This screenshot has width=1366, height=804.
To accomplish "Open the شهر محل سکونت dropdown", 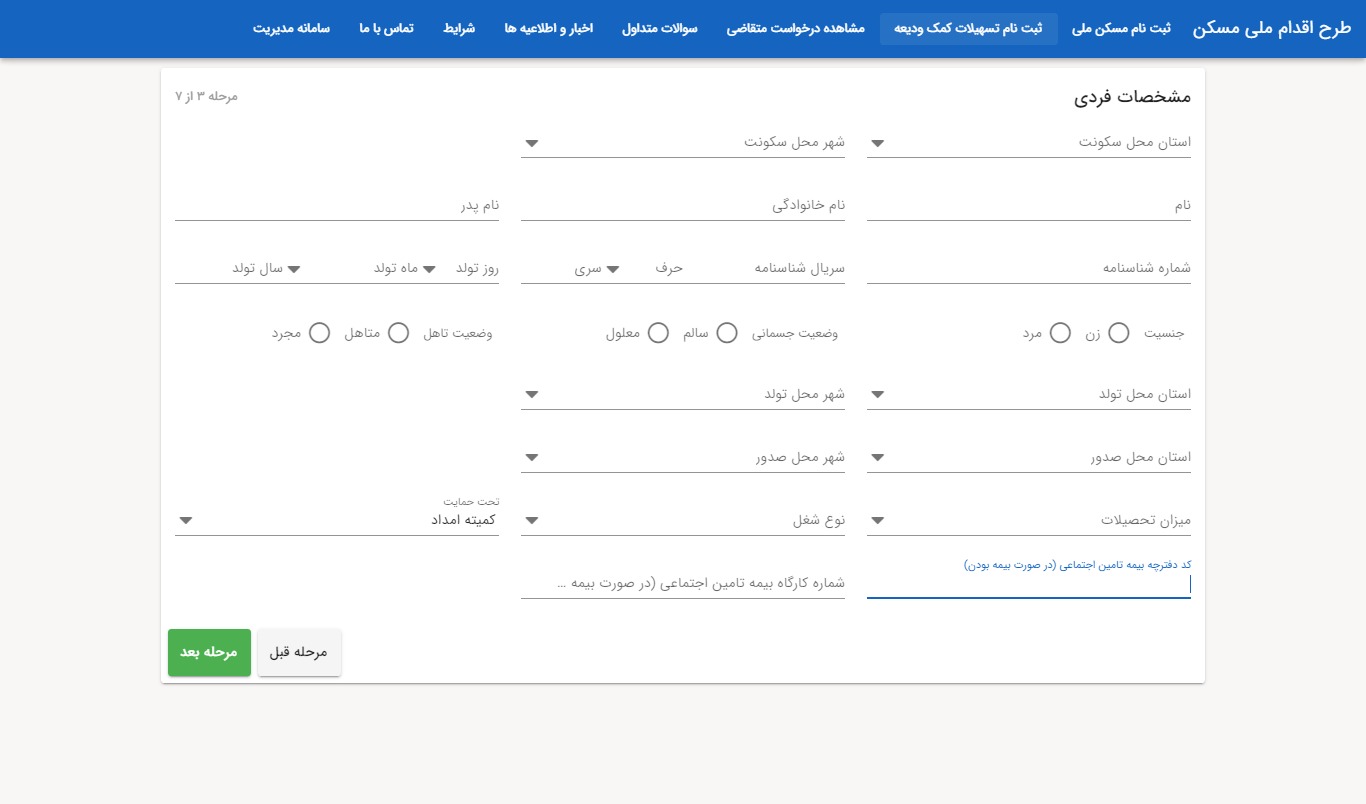I will pos(683,143).
